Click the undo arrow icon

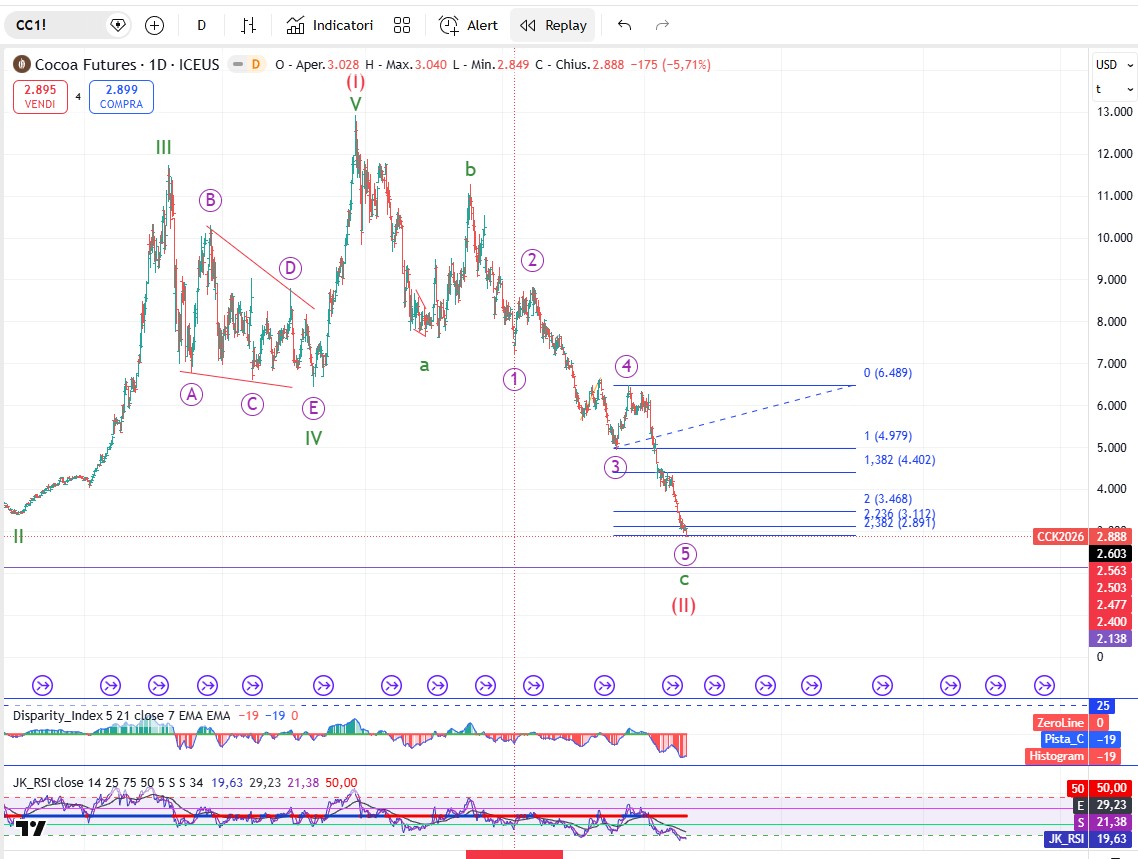[625, 25]
